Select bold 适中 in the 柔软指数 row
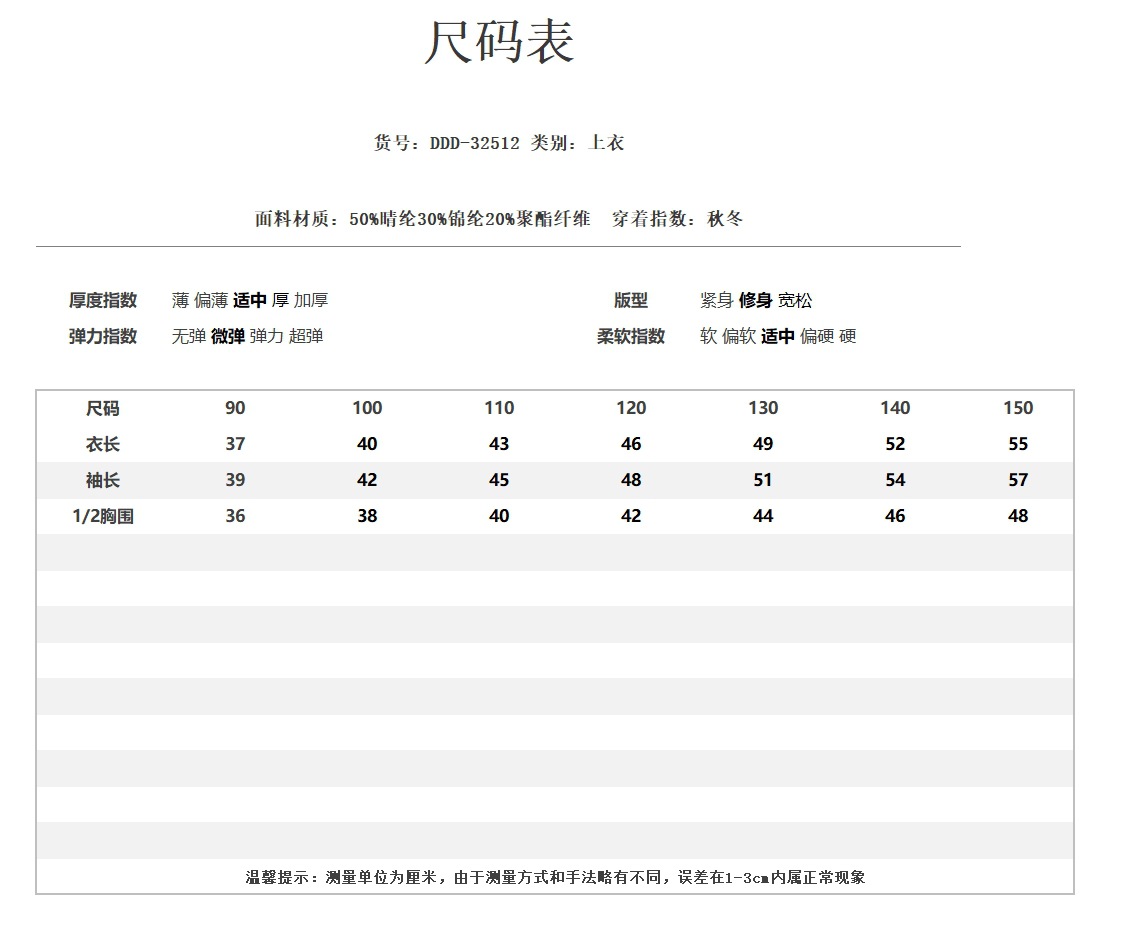The height and width of the screenshot is (940, 1125). click(x=778, y=336)
